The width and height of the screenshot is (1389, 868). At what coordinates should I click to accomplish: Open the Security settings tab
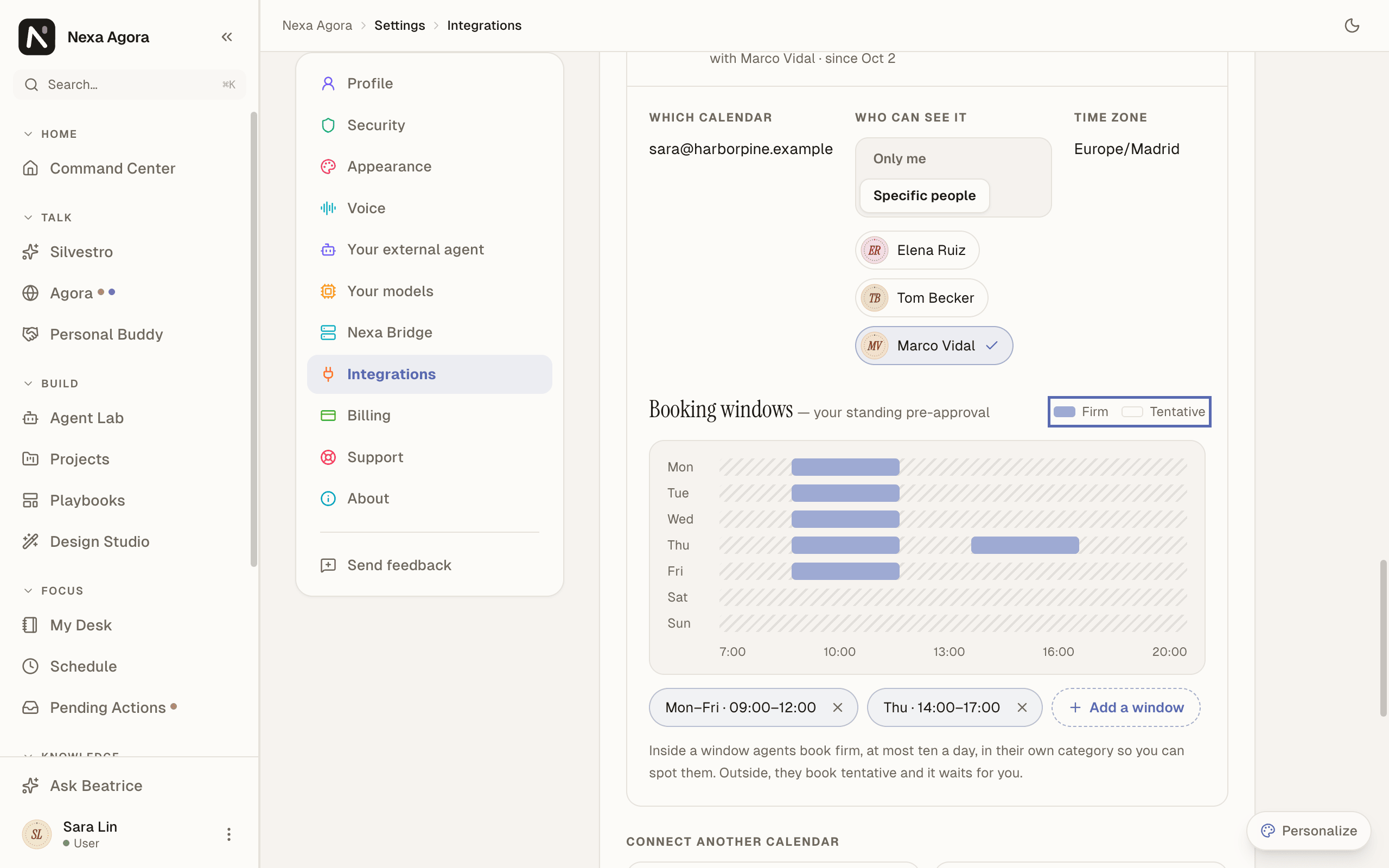tap(429, 125)
